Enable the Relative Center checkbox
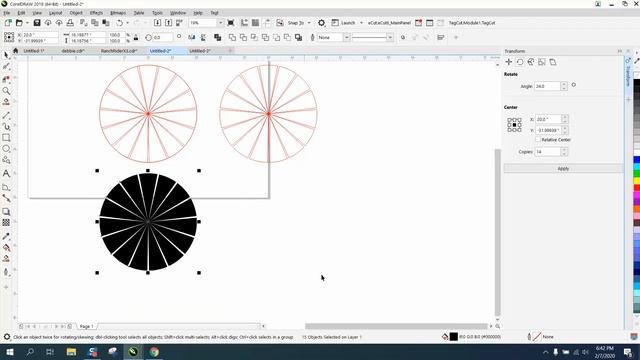This screenshot has height=360, width=640. 538,140
